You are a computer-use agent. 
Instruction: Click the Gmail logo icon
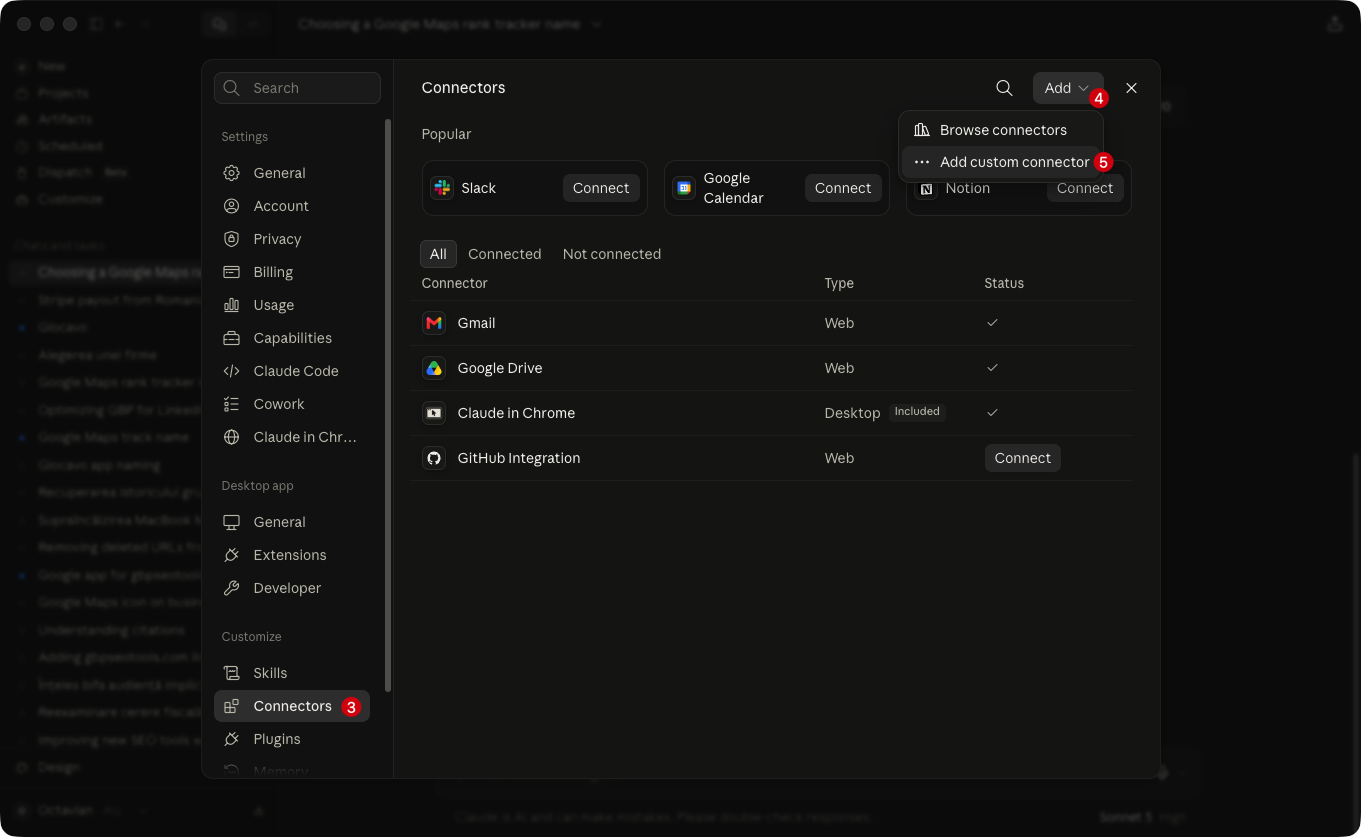point(434,323)
